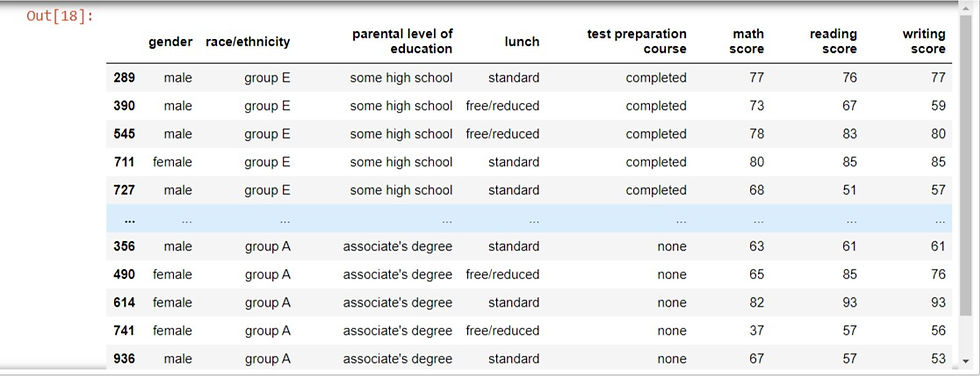Viewport: 980px width, 390px height.
Task: Click the reading score column header
Action: (833, 41)
